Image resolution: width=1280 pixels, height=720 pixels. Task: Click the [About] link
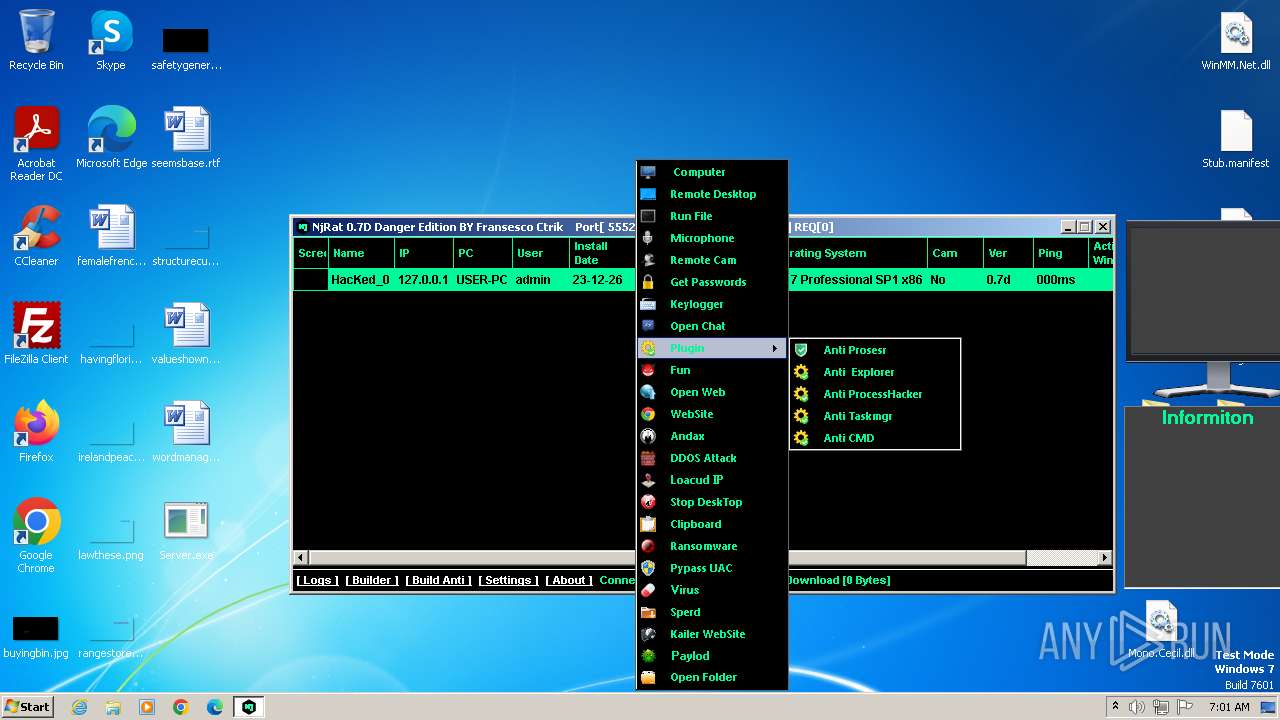[569, 580]
